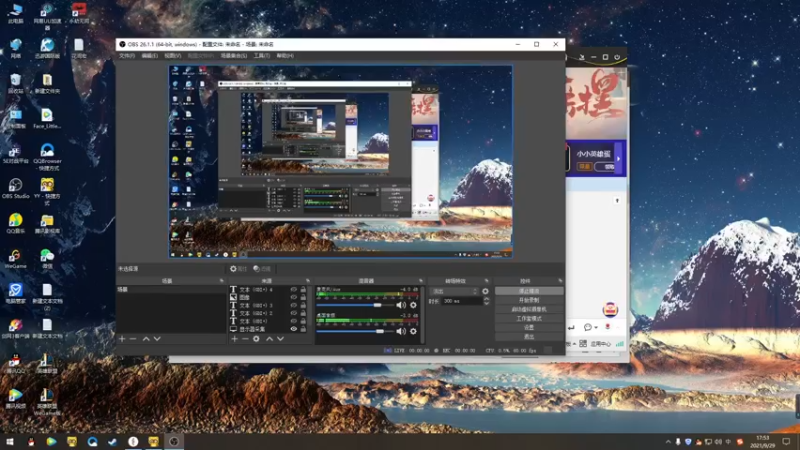Toggle visibility of 显示器采集 source

tap(293, 329)
